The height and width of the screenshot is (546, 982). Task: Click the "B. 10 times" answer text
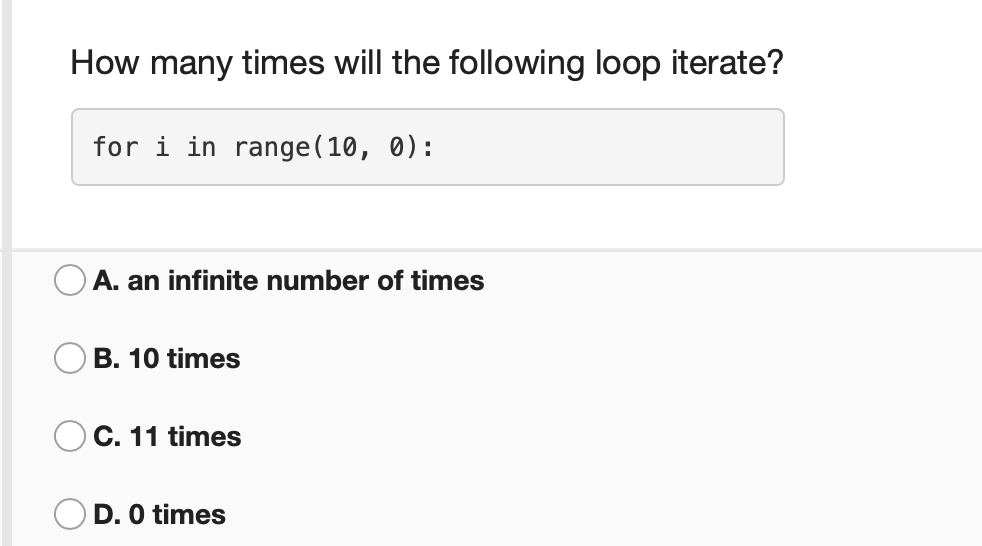pyautogui.click(x=167, y=359)
